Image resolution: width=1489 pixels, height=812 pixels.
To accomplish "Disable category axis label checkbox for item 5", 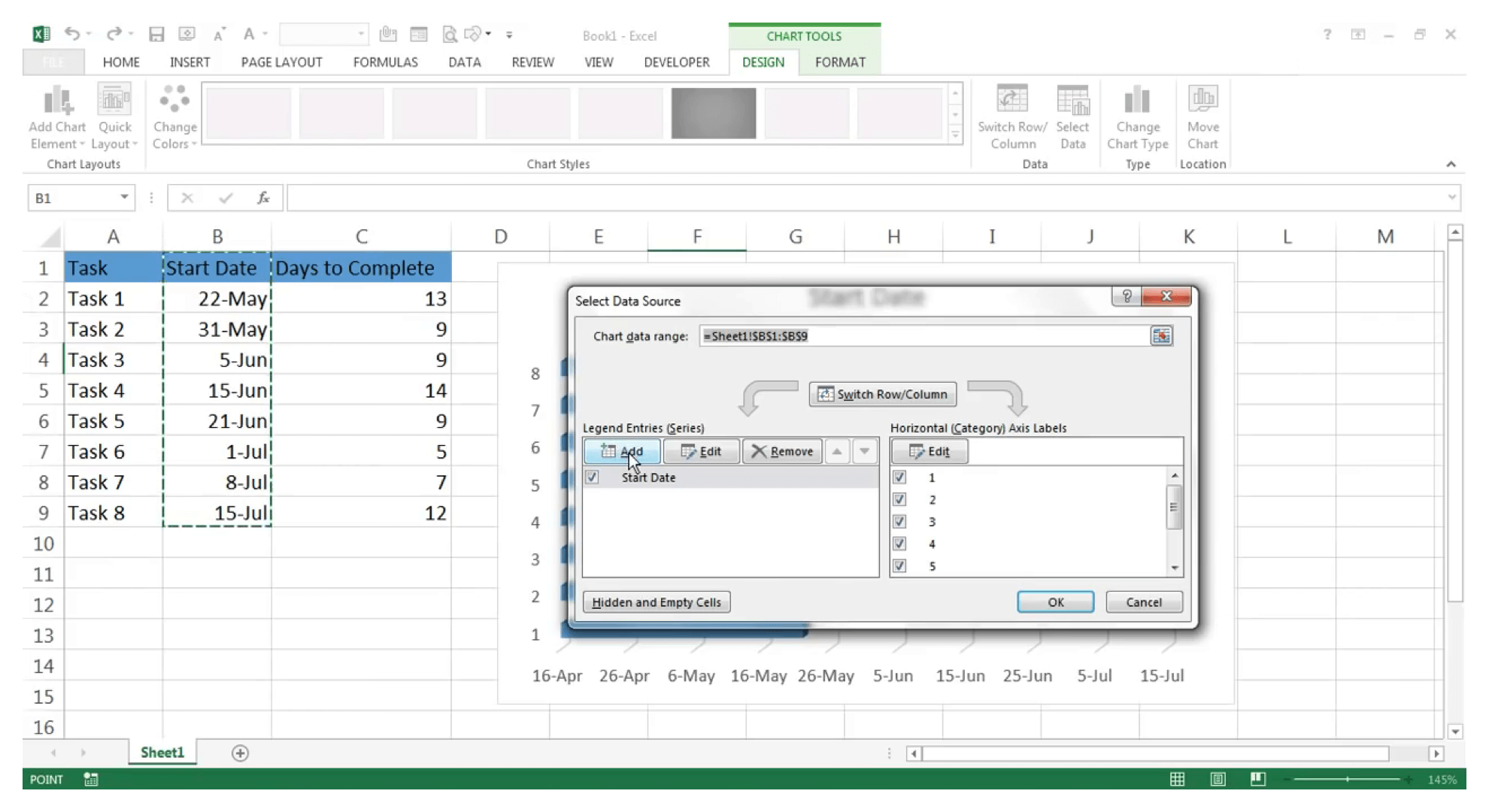I will [x=899, y=565].
